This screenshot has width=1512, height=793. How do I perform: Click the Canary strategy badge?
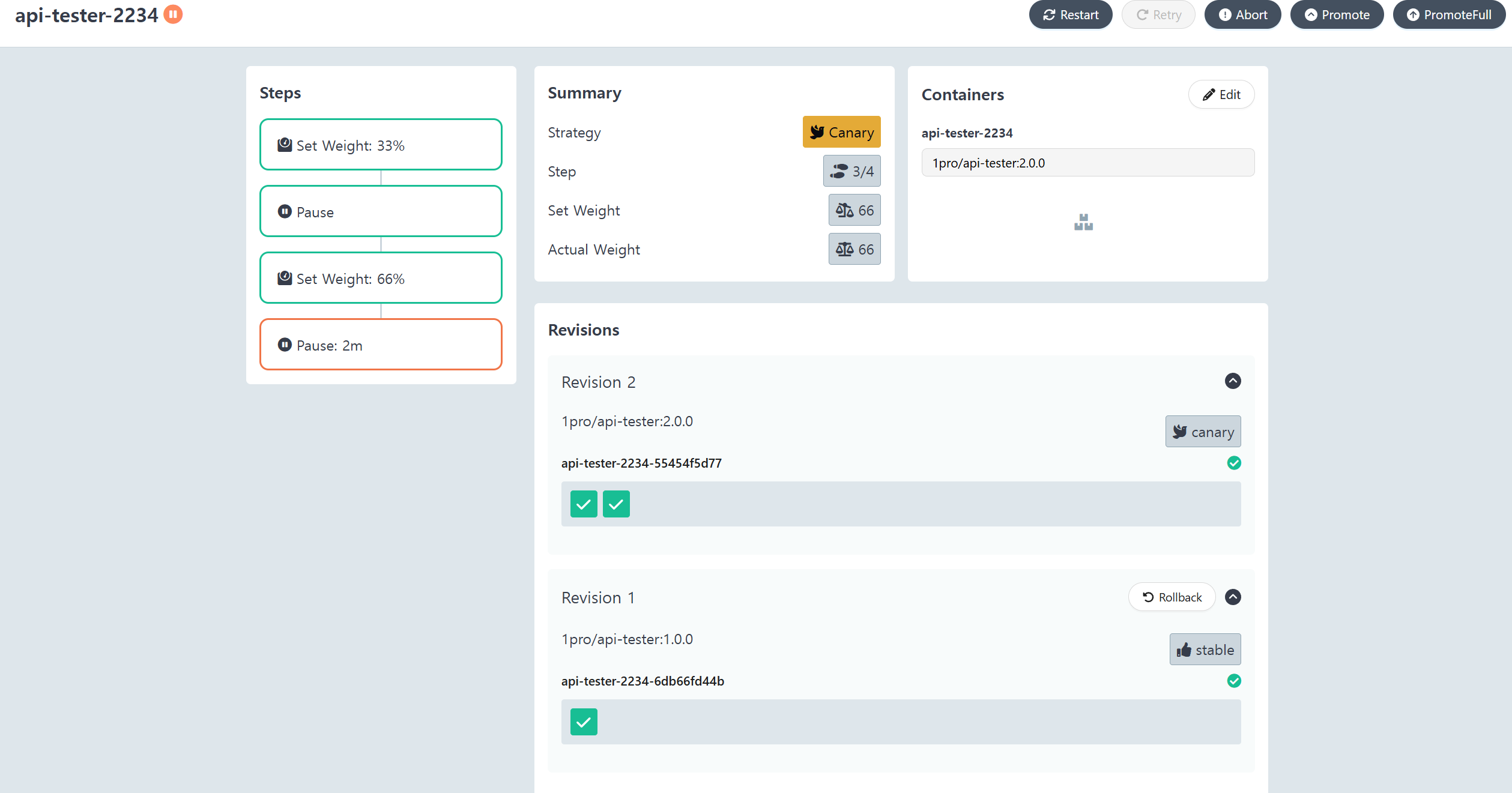click(841, 132)
